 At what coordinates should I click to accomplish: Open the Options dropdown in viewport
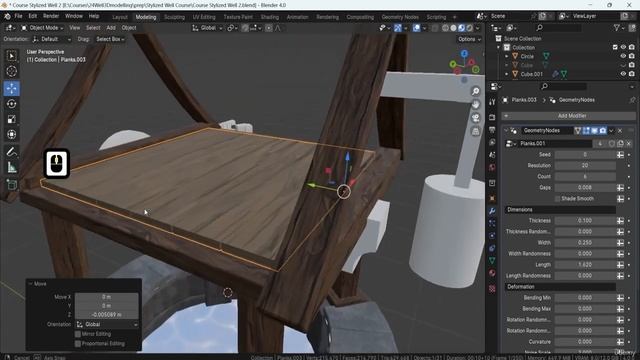[469, 39]
